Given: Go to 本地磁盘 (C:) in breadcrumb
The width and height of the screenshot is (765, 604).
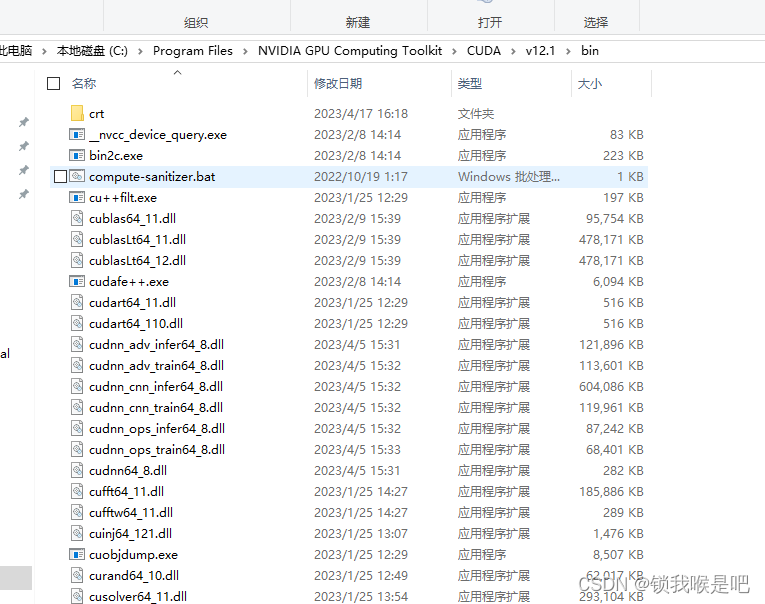Looking at the screenshot, I should [92, 51].
